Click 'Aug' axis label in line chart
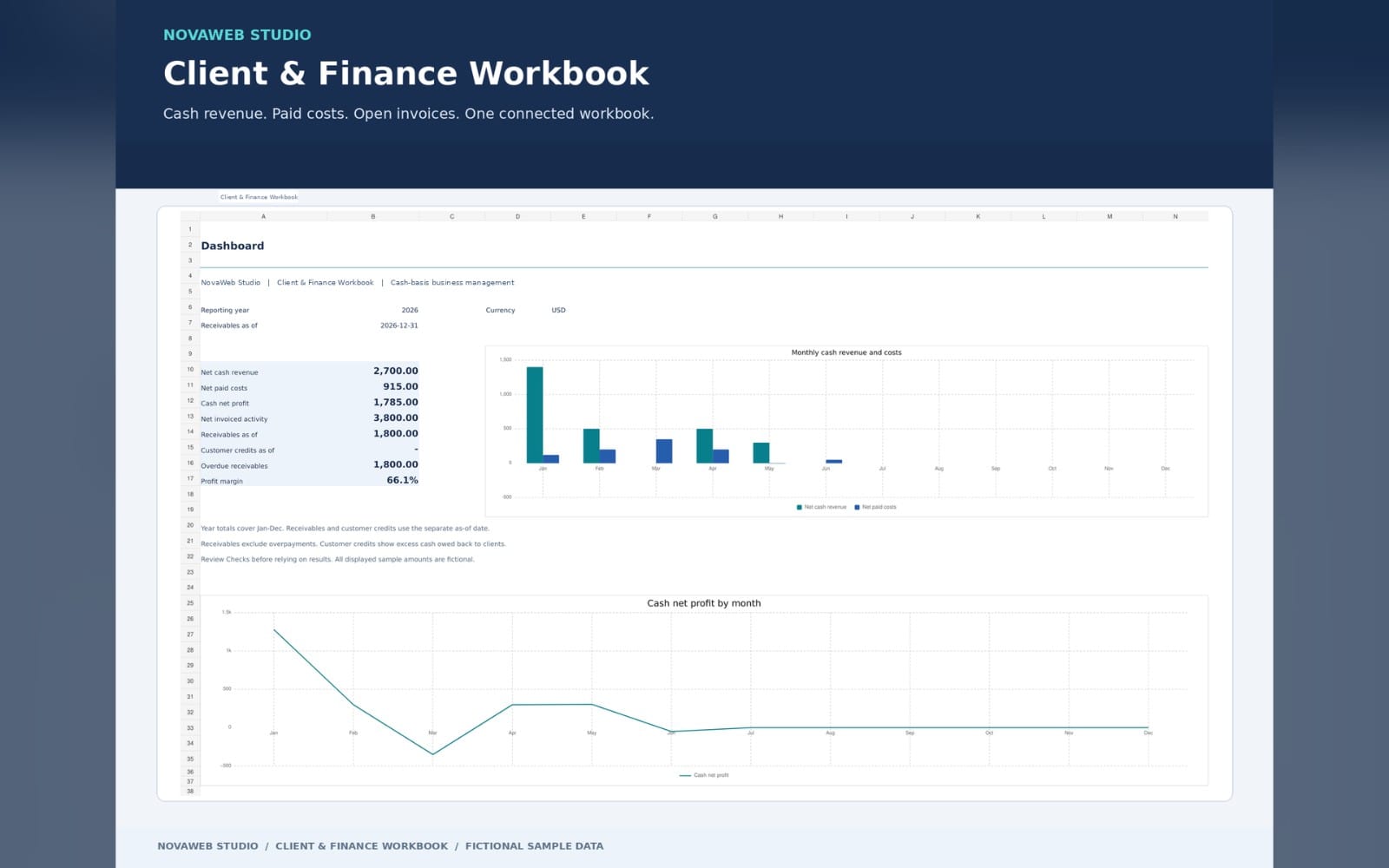This screenshot has width=1389, height=868. (830, 733)
